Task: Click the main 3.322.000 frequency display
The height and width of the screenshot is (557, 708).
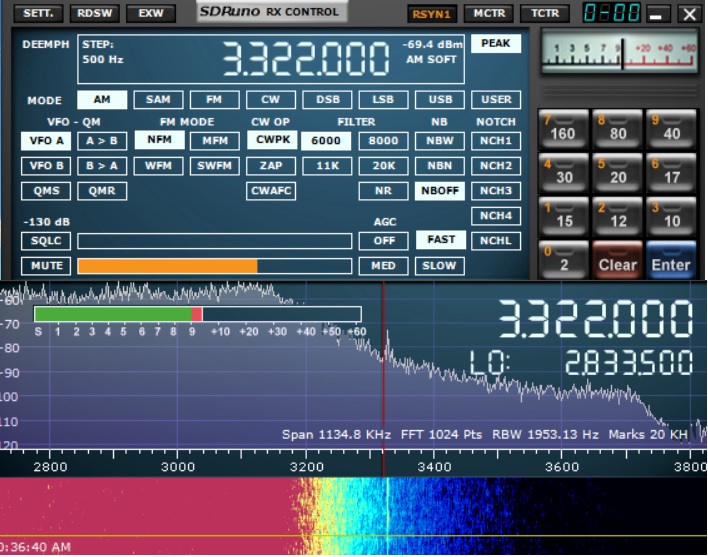Action: (x=306, y=58)
